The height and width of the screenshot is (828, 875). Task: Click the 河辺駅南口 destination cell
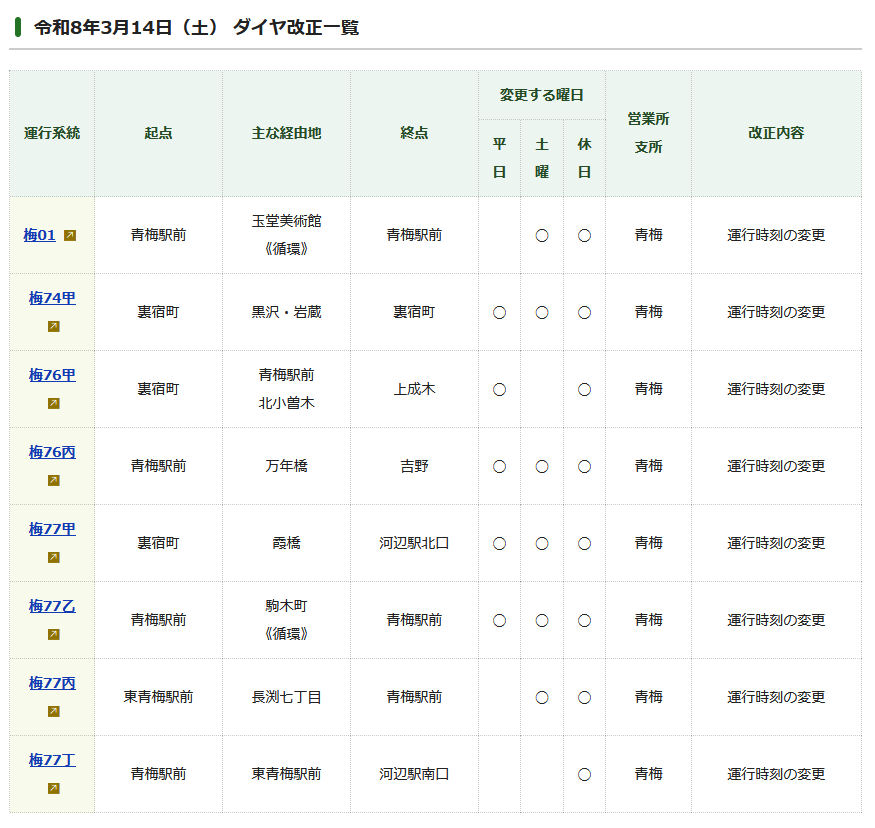[414, 774]
